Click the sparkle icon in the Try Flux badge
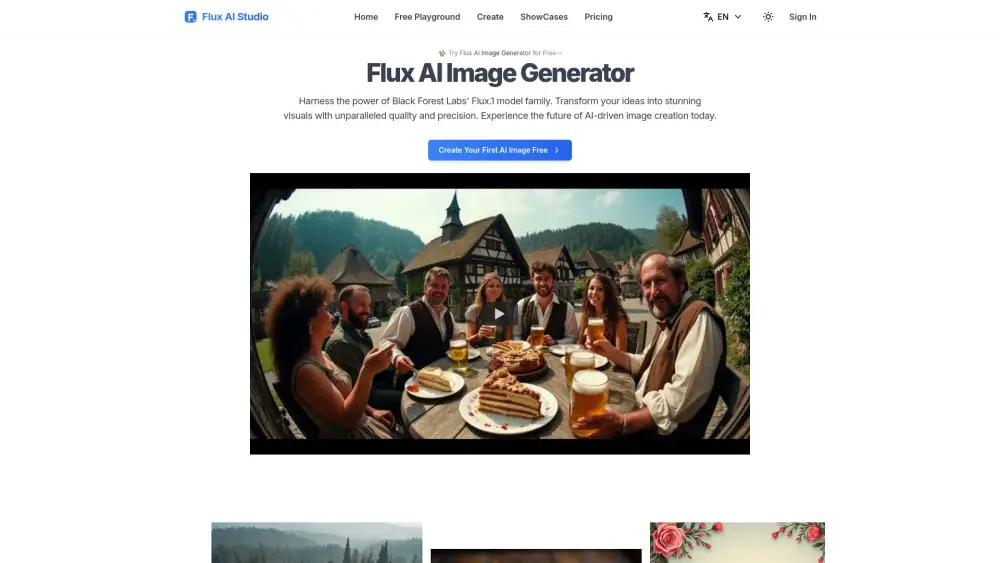Screen dimensions: 1000x563 tap(442, 53)
